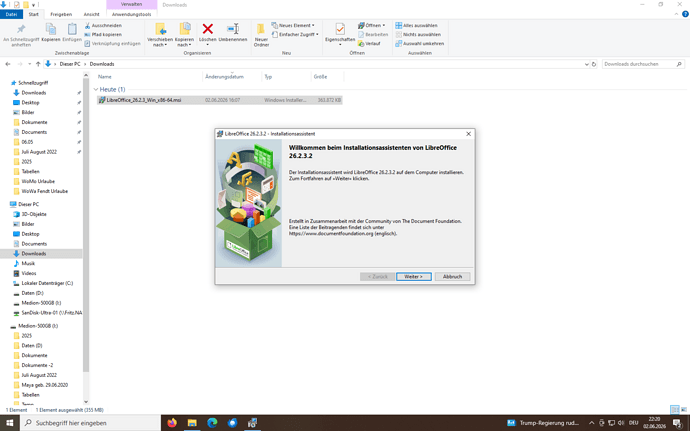Click the installer icon in taskbar
Image resolution: width=690 pixels, height=431 pixels.
tap(252, 423)
